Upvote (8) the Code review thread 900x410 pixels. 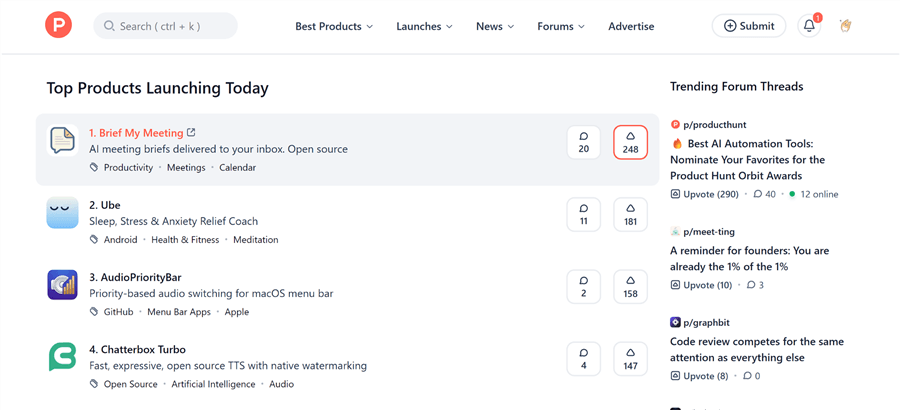tap(699, 376)
